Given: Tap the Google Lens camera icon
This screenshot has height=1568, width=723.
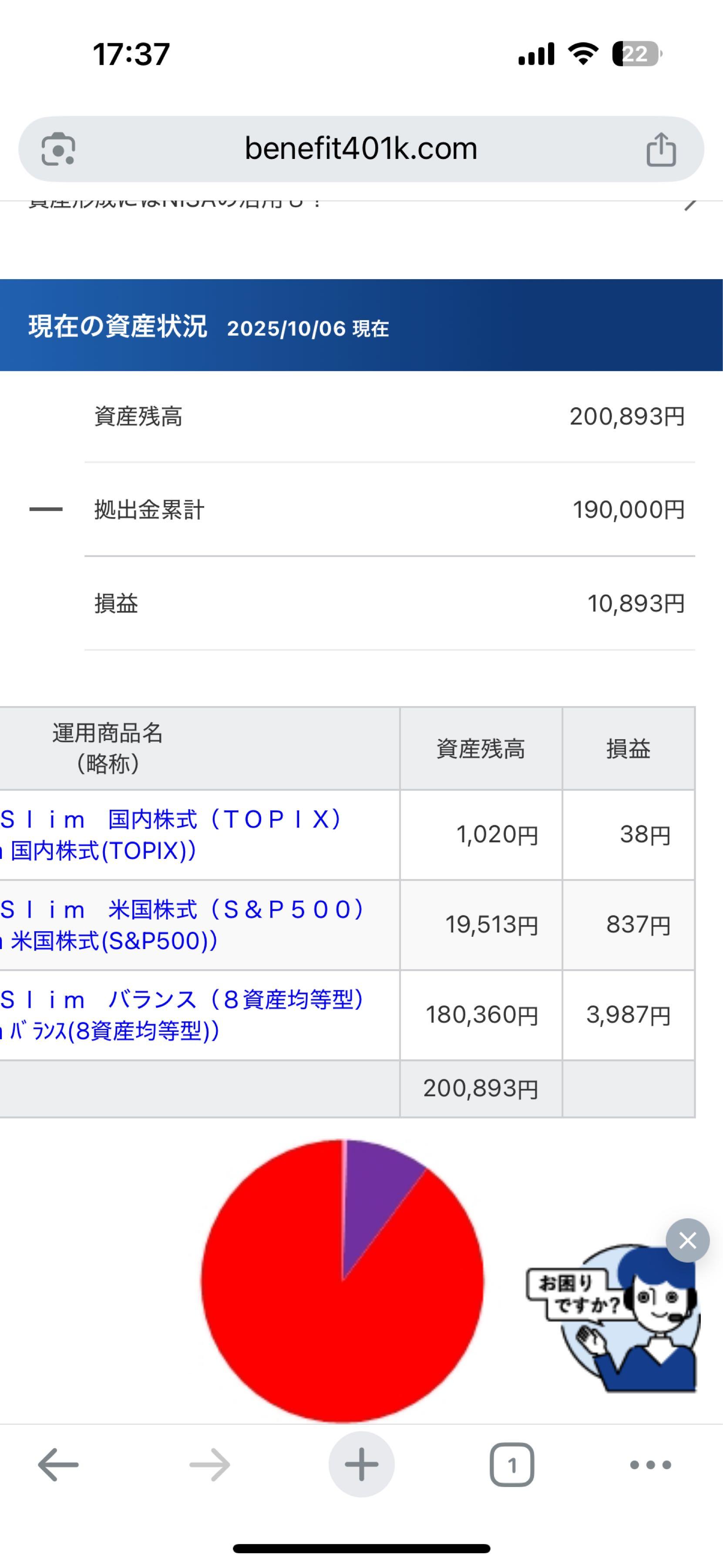Looking at the screenshot, I should (58, 149).
